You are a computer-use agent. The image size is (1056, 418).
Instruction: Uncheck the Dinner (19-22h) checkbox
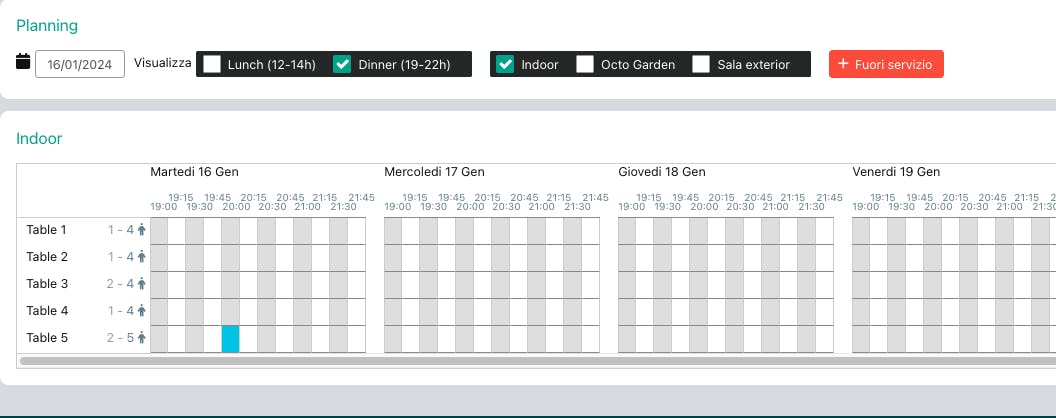(343, 64)
